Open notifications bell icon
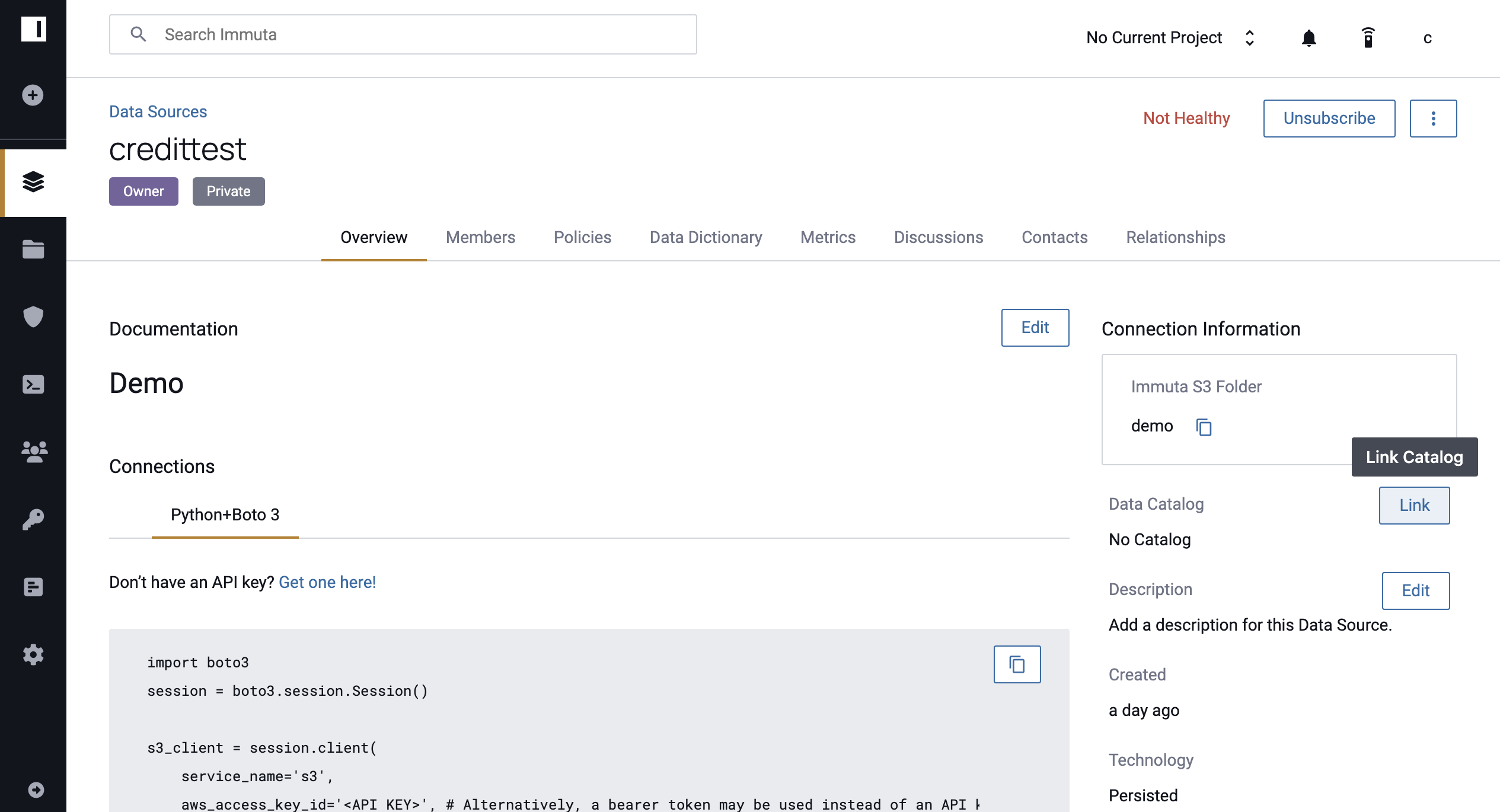The height and width of the screenshot is (812, 1500). point(1308,38)
